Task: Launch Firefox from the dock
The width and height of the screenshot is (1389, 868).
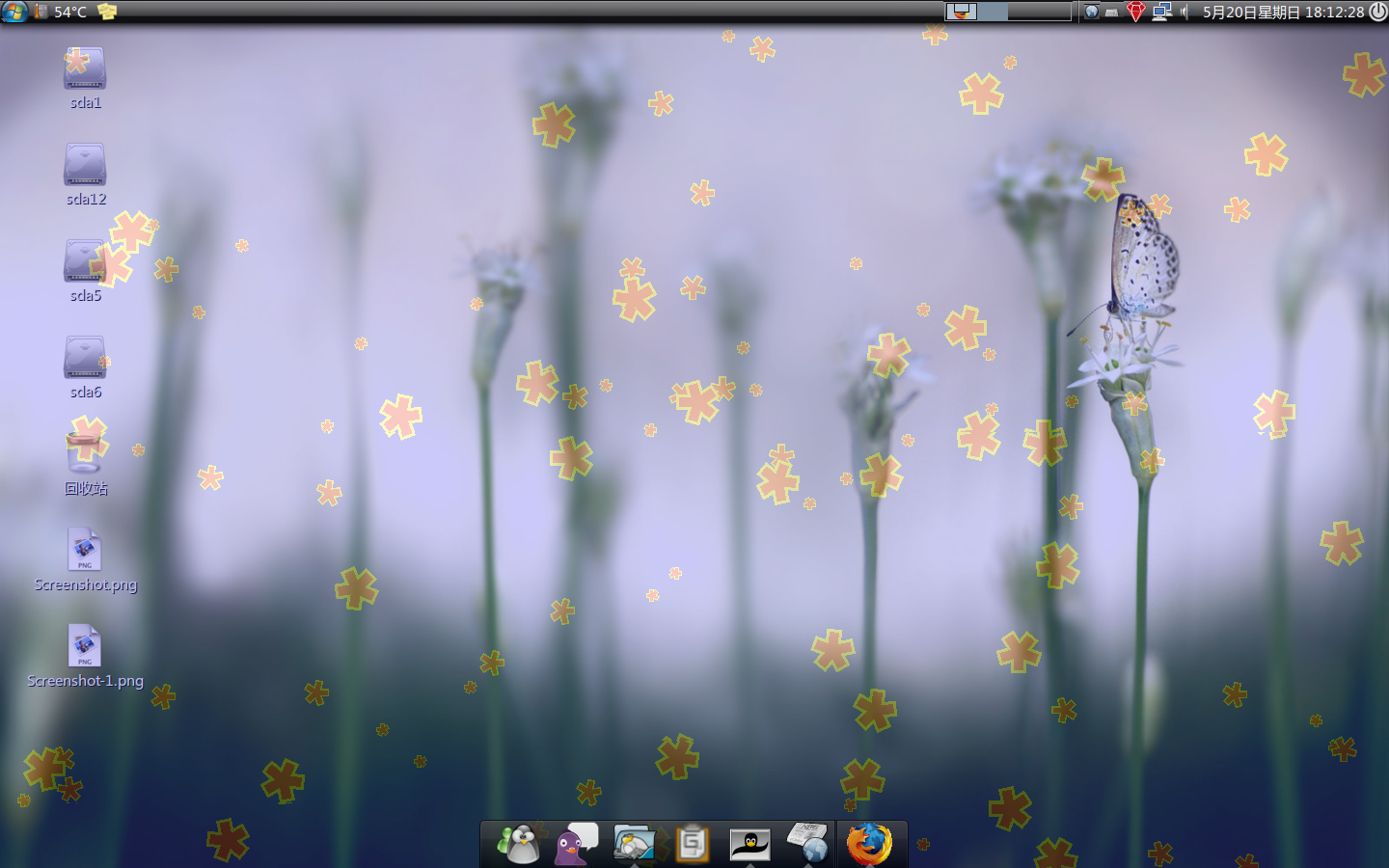Action: point(869,844)
